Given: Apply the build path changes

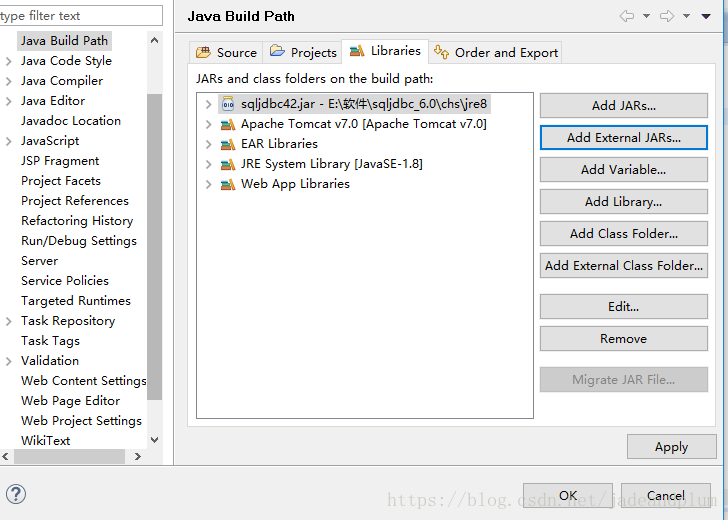Looking at the screenshot, I should click(x=671, y=447).
